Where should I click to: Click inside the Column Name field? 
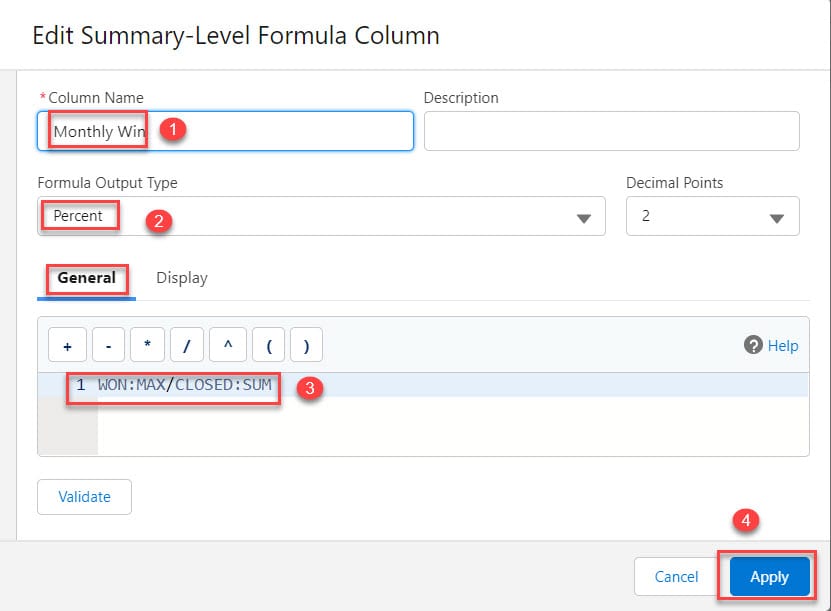225,131
